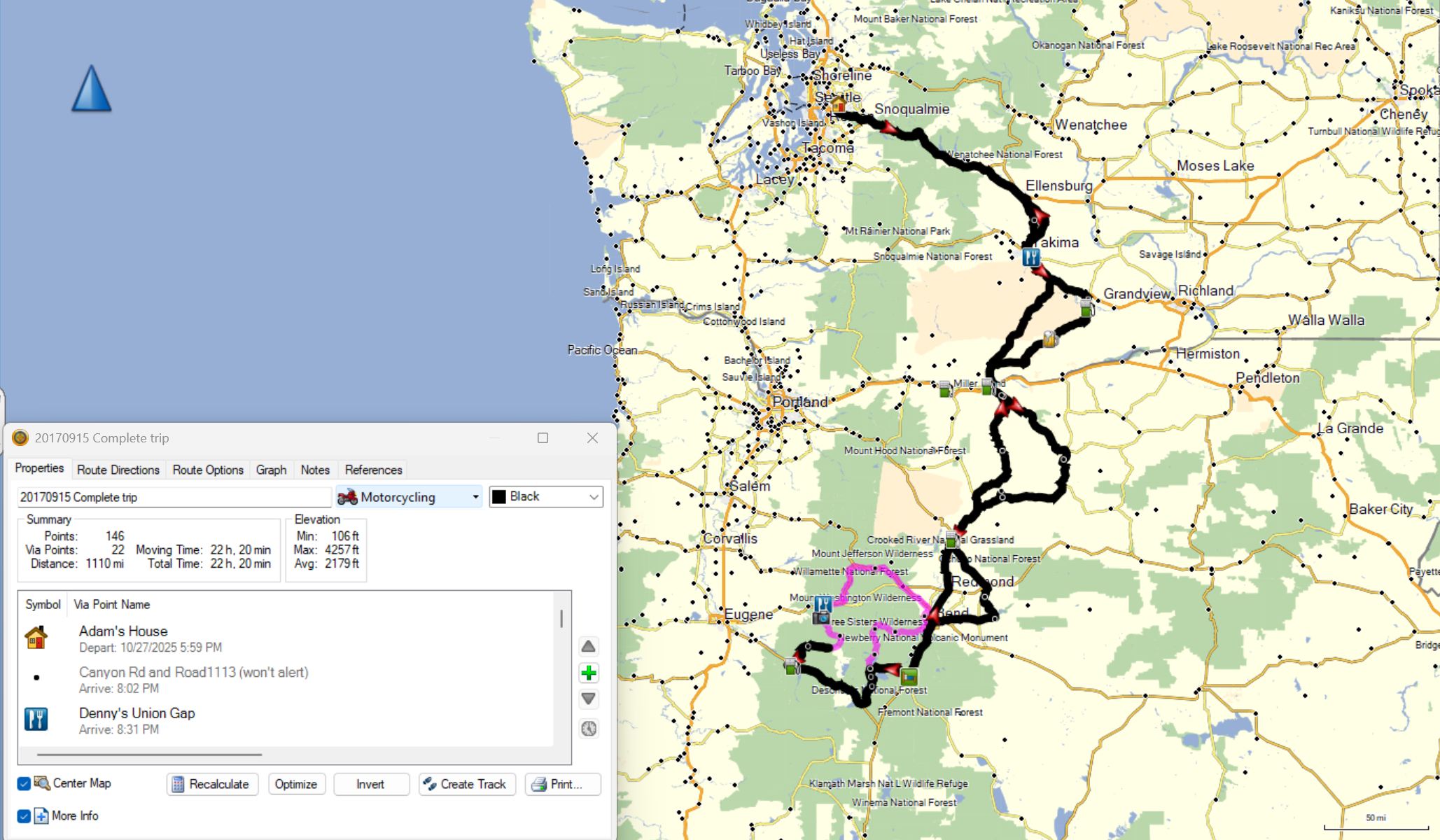1440x840 pixels.
Task: Move via point down with arrow icon
Action: click(x=589, y=699)
